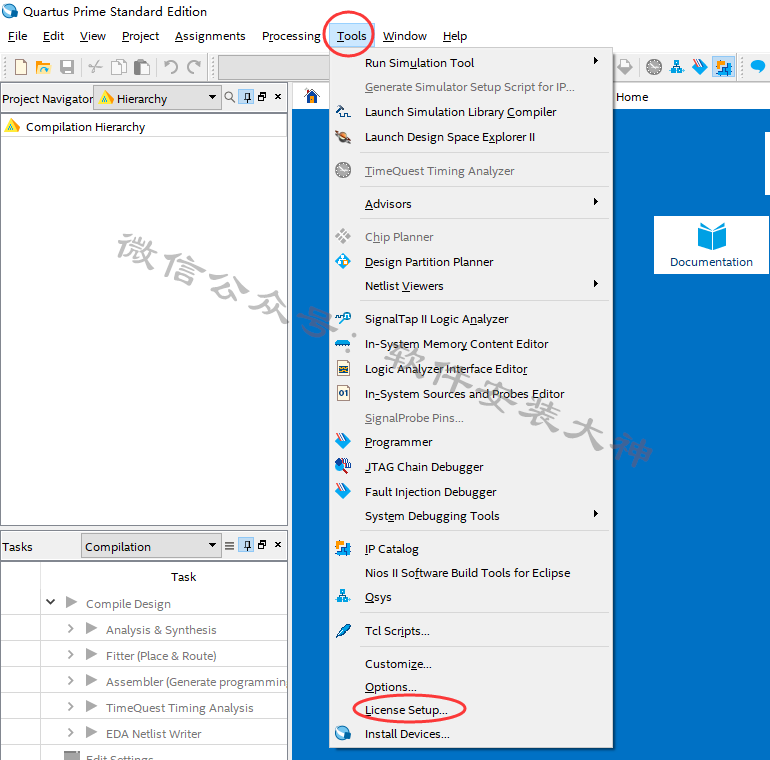770x760 pixels.
Task: Click the Tasks panel list-settings icon
Action: click(229, 545)
